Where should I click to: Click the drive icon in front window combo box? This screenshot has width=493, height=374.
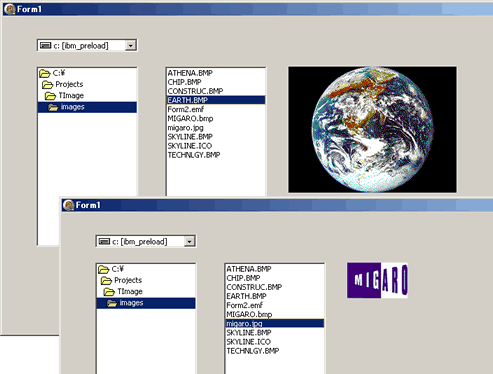pyautogui.click(x=104, y=241)
